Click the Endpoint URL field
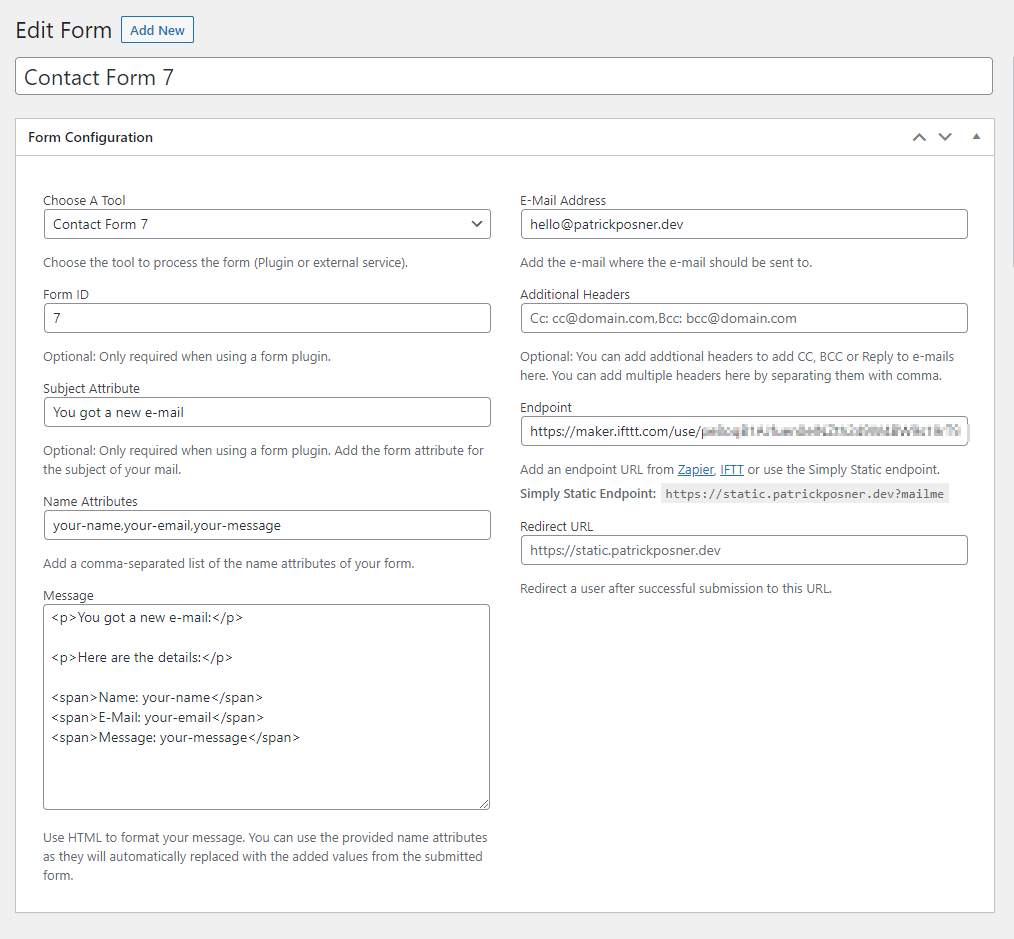 (x=744, y=431)
